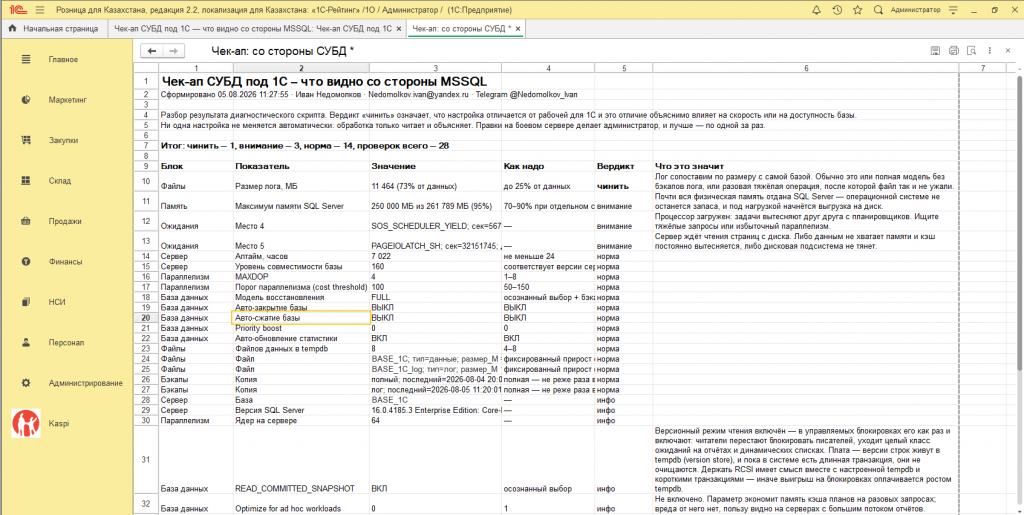Image resolution: width=1024 pixels, height=515 pixels.
Task: Open favorites star icon
Action: (857, 10)
